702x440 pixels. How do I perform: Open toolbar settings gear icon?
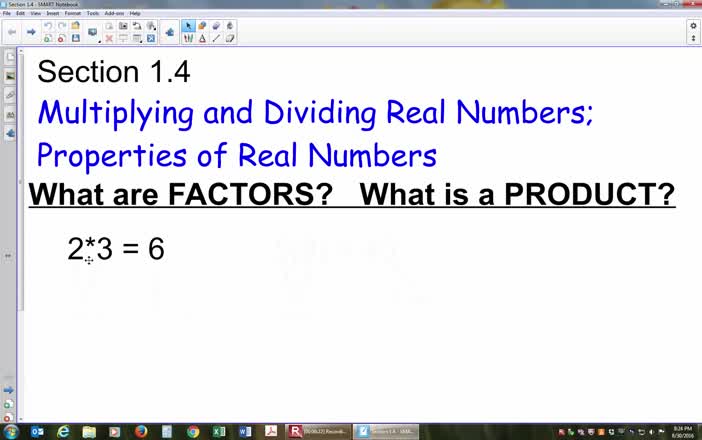point(693,26)
